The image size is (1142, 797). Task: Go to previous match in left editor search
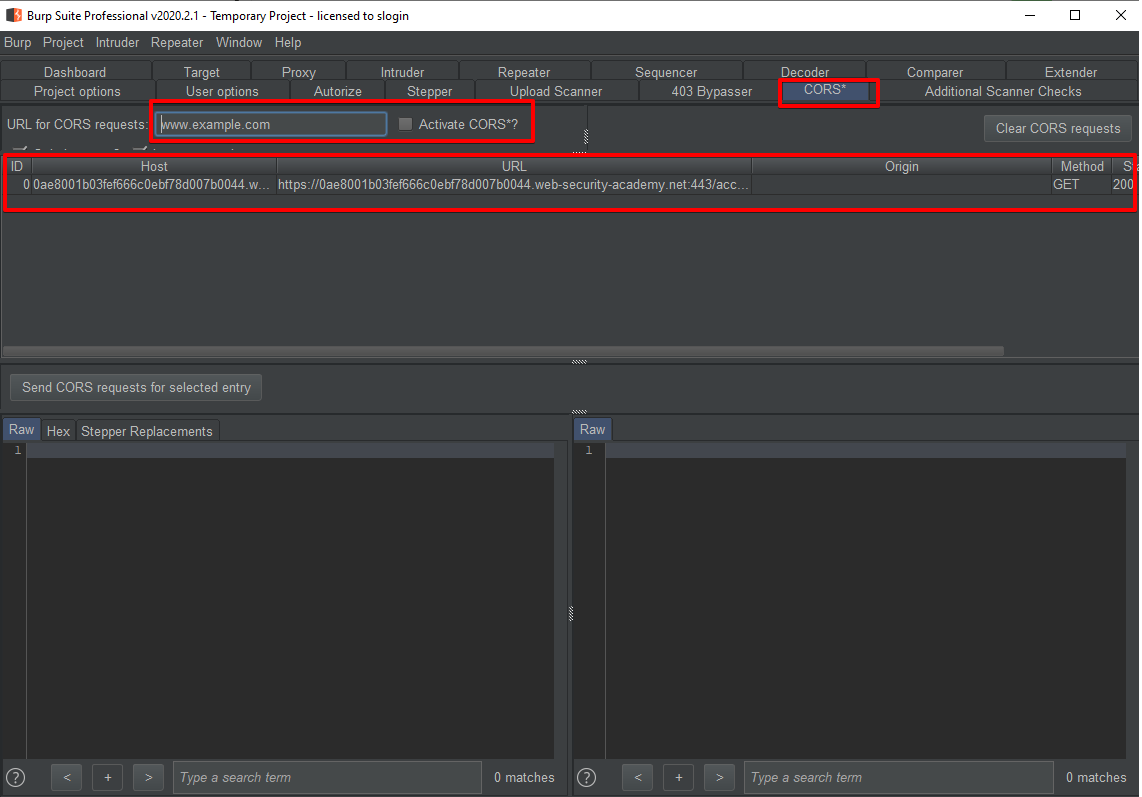66,777
